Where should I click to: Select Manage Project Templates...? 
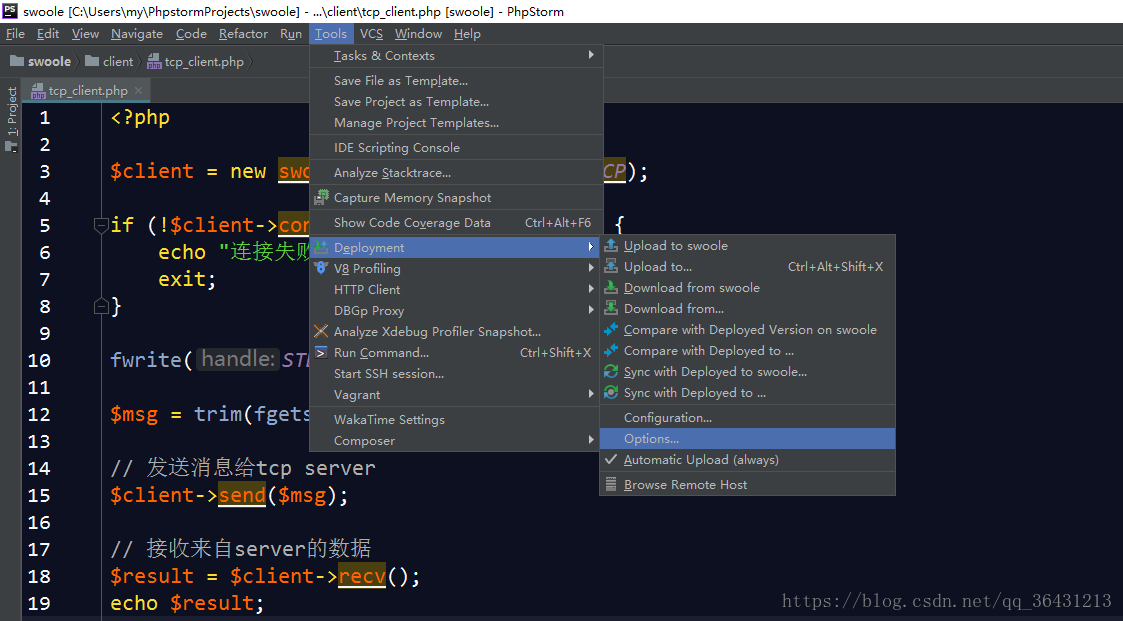coord(456,122)
